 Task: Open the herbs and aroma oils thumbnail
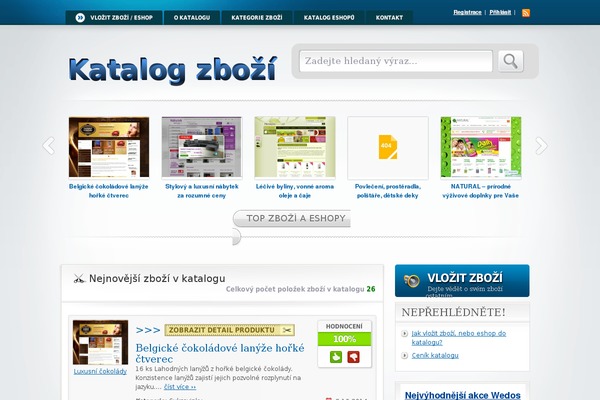(x=295, y=147)
